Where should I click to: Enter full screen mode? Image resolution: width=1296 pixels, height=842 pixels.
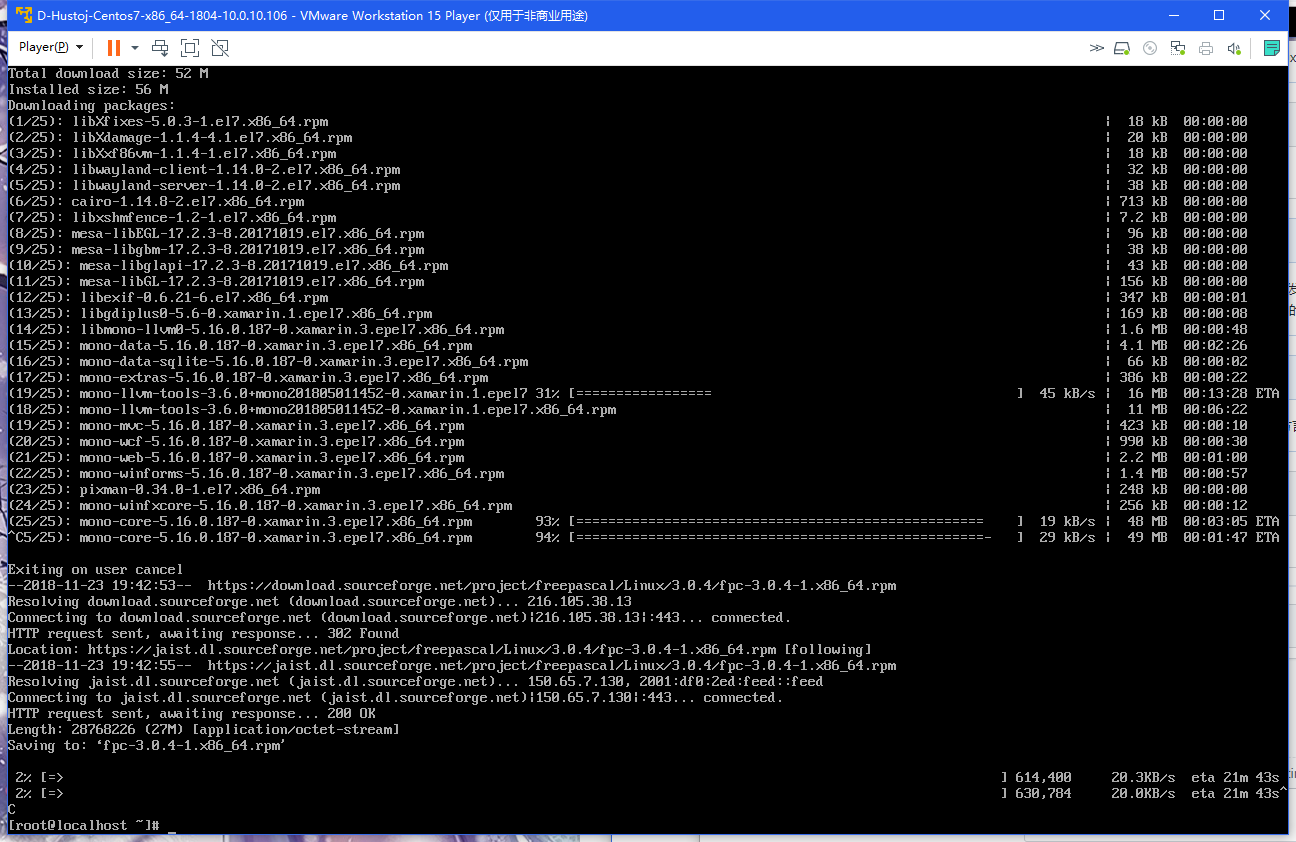[190, 47]
